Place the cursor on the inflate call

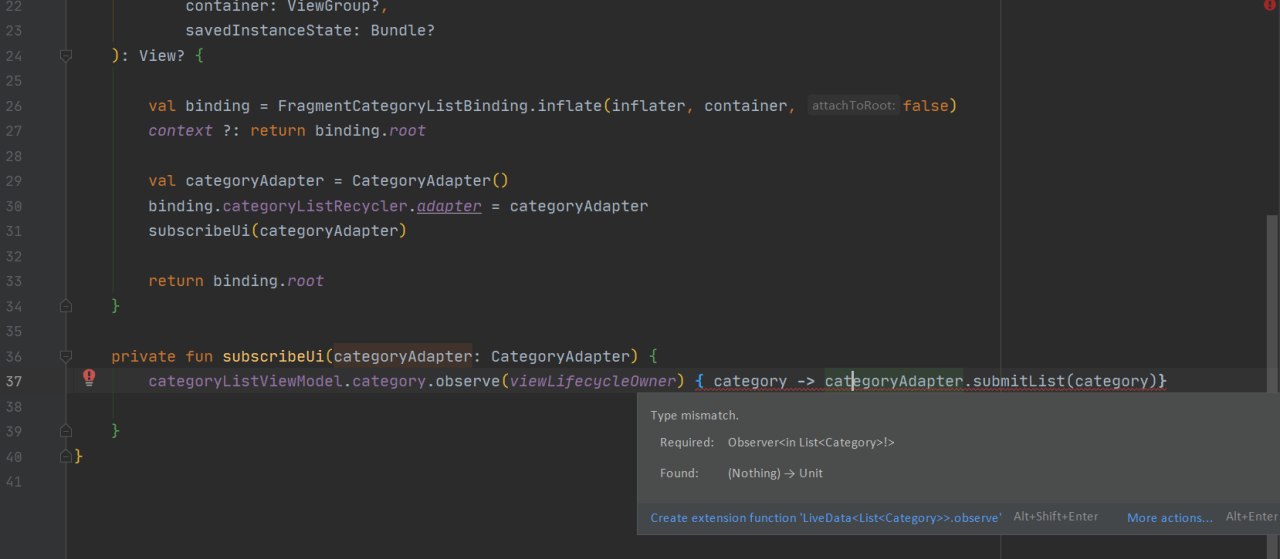[570, 106]
